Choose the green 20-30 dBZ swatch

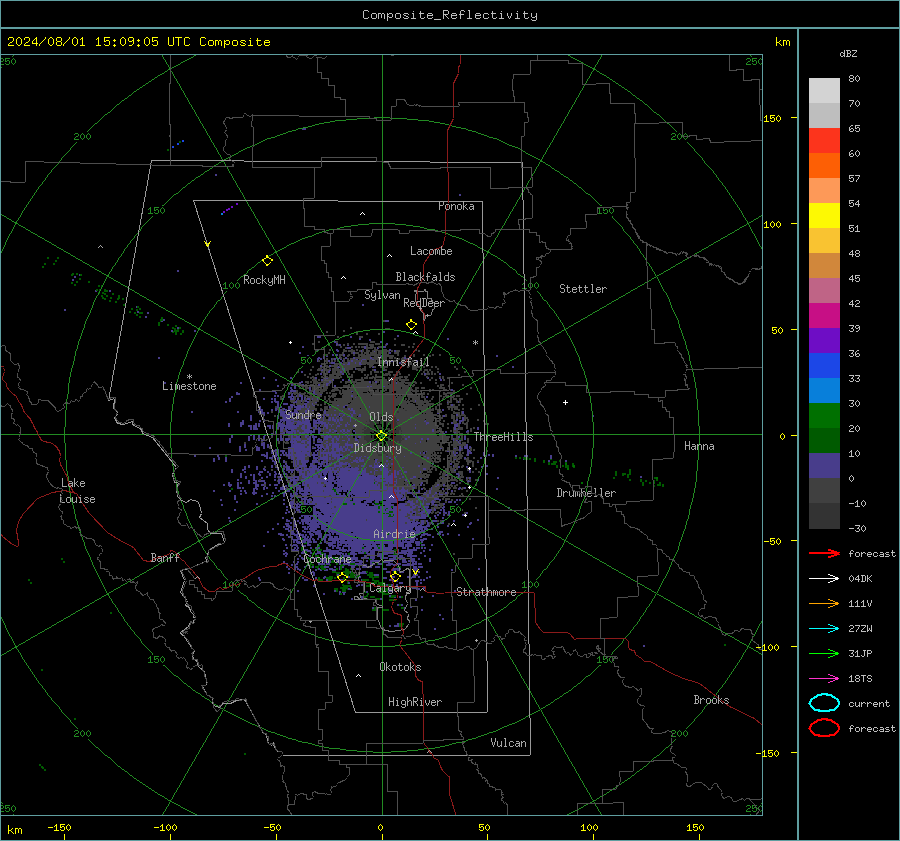[824, 416]
